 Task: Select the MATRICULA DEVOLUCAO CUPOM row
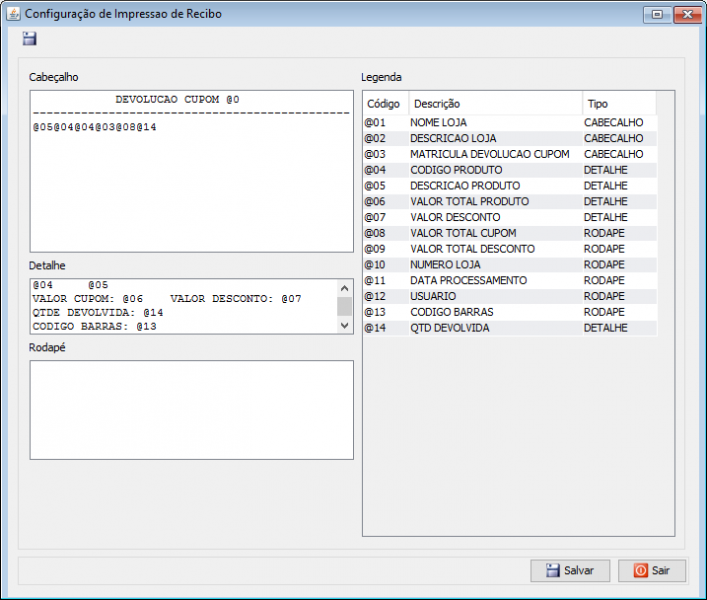pos(510,154)
